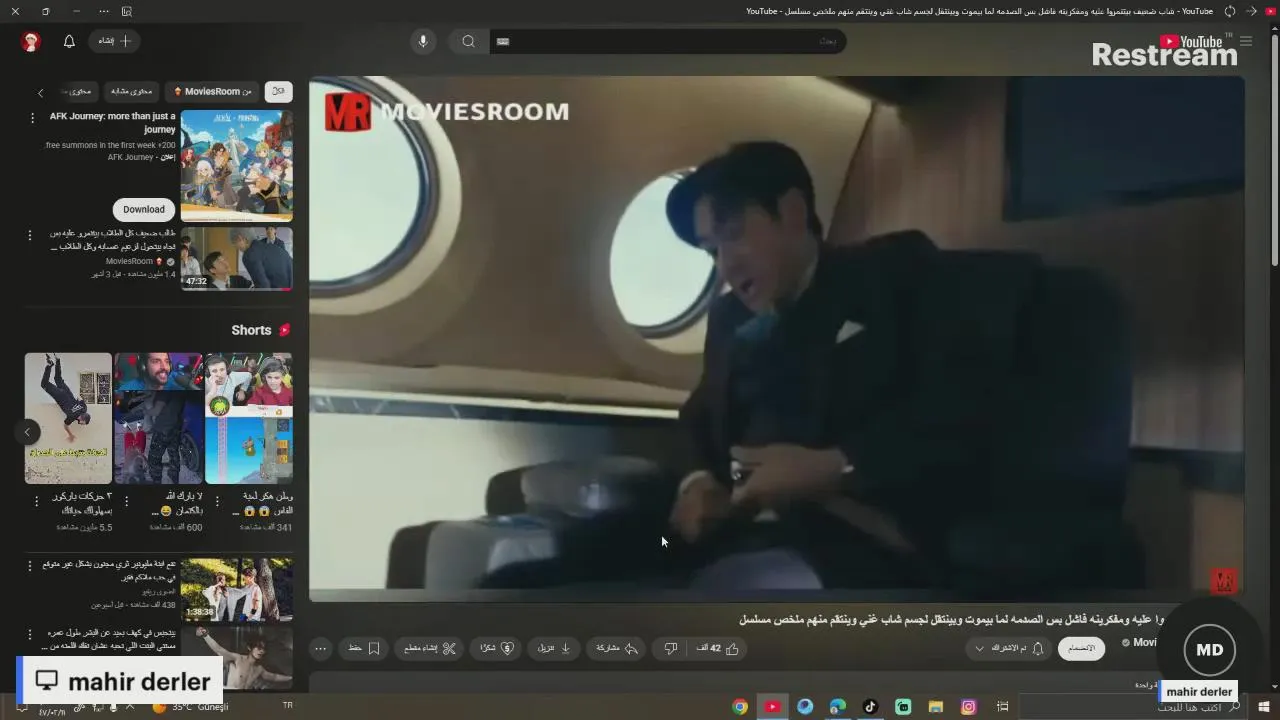Screen dimensions: 1280x720
Task: Open the AFK Journey ad thumbnail
Action: pyautogui.click(x=237, y=165)
